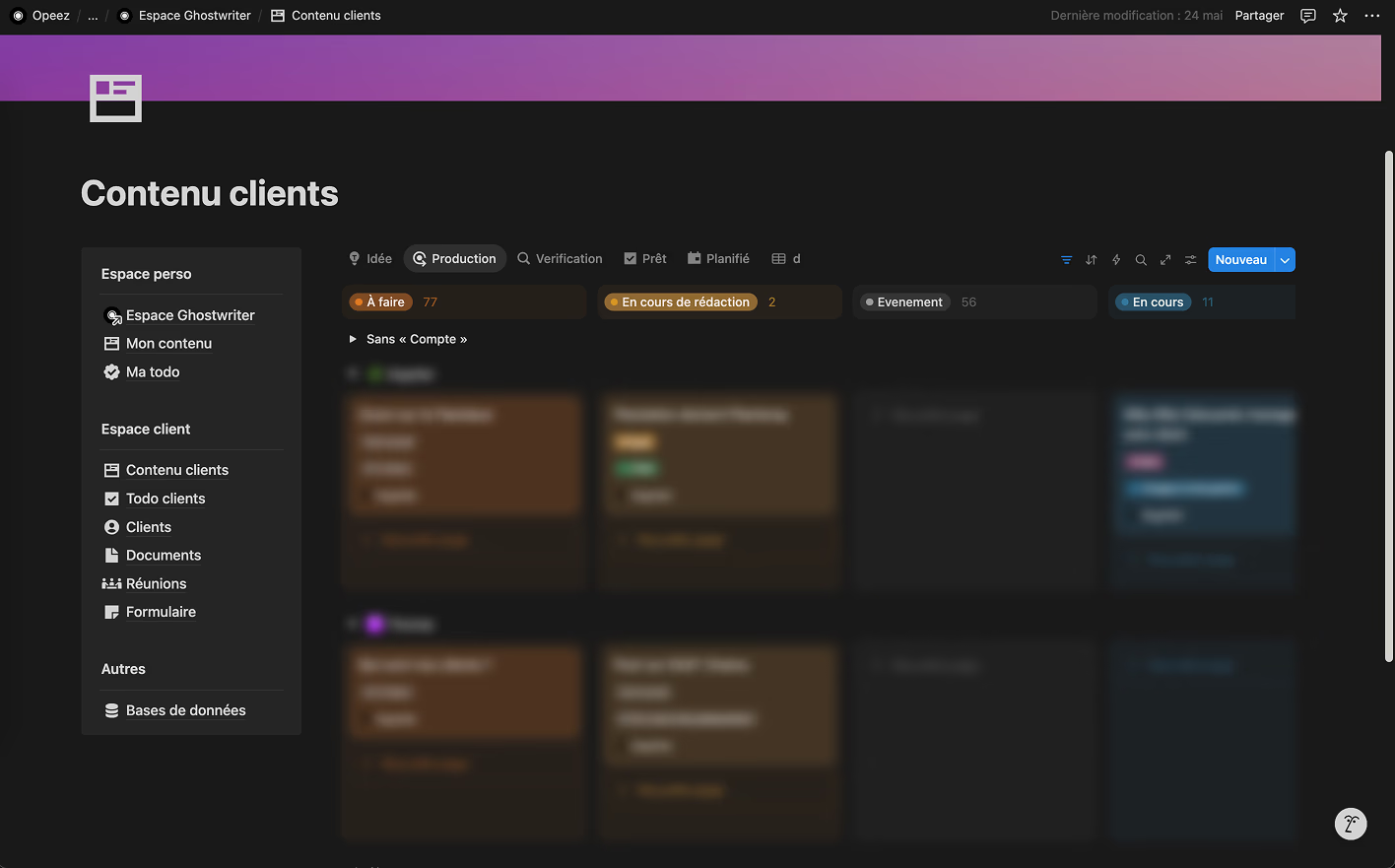1395x868 pixels.
Task: Click the Partager button
Action: coord(1259,16)
